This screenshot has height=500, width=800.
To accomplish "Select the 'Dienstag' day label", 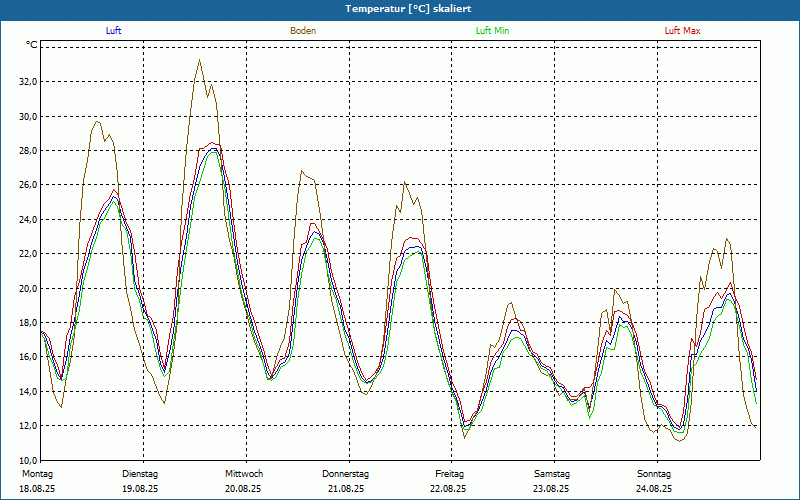I will tap(140, 474).
